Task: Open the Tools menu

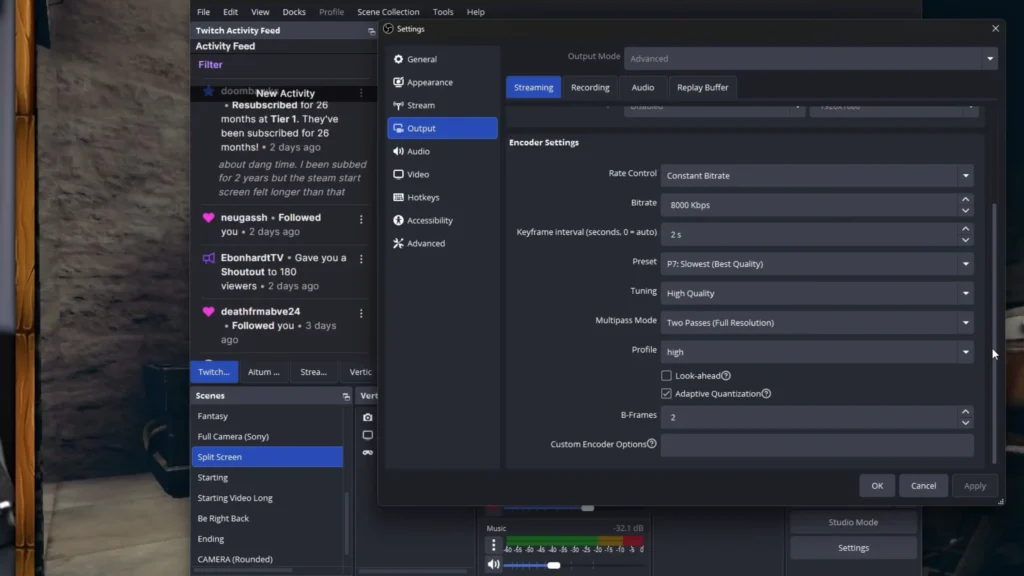Action: [x=443, y=12]
